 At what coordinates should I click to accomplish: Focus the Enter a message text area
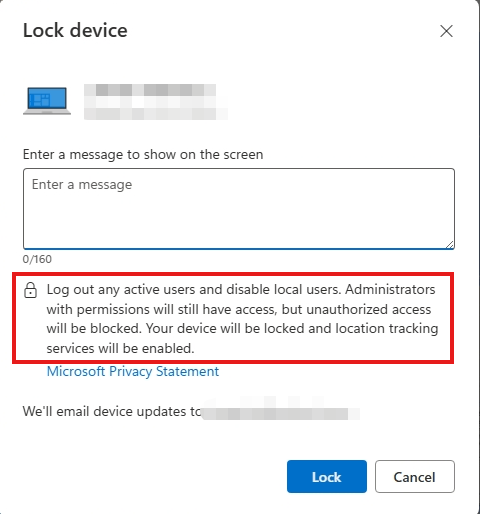[x=239, y=209]
